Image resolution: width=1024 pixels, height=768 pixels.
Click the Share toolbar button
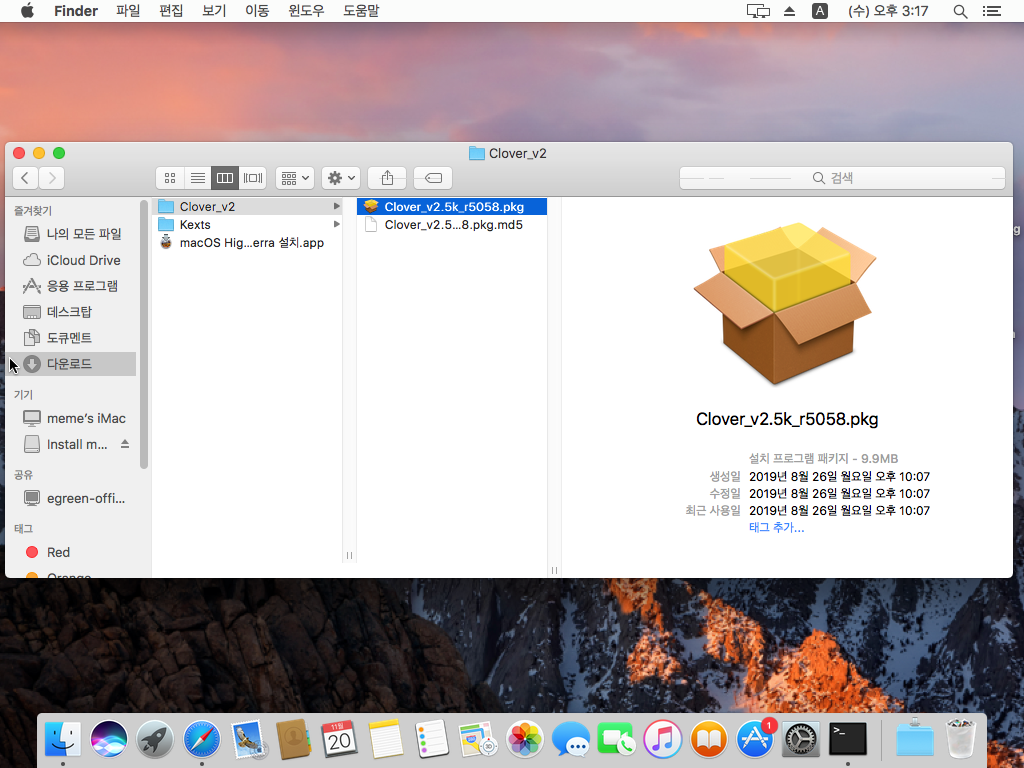(x=387, y=178)
